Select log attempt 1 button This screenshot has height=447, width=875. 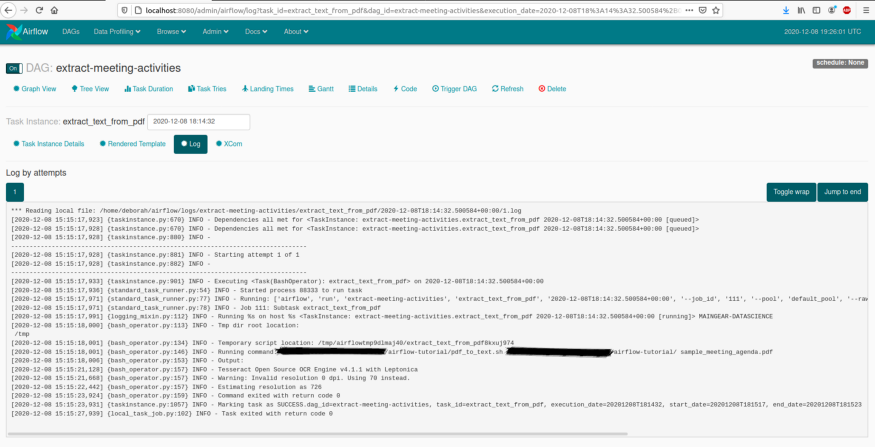[x=15, y=192]
